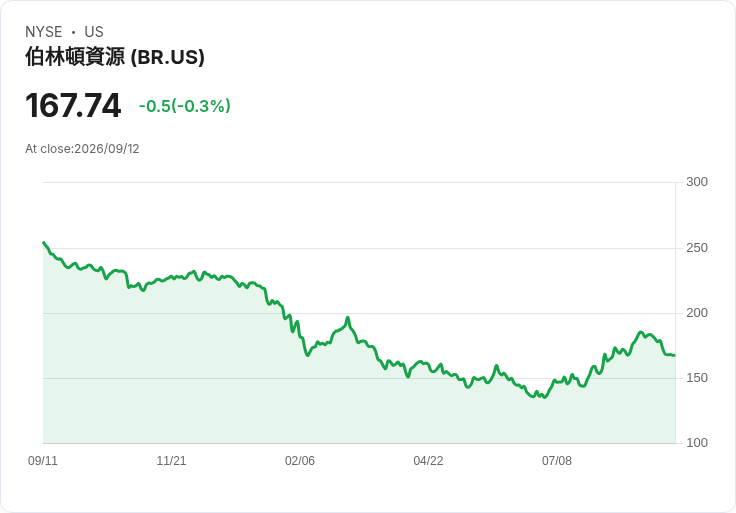This screenshot has width=736, height=513.
Task: Click the 07/08 date on x-axis
Action: point(557,461)
